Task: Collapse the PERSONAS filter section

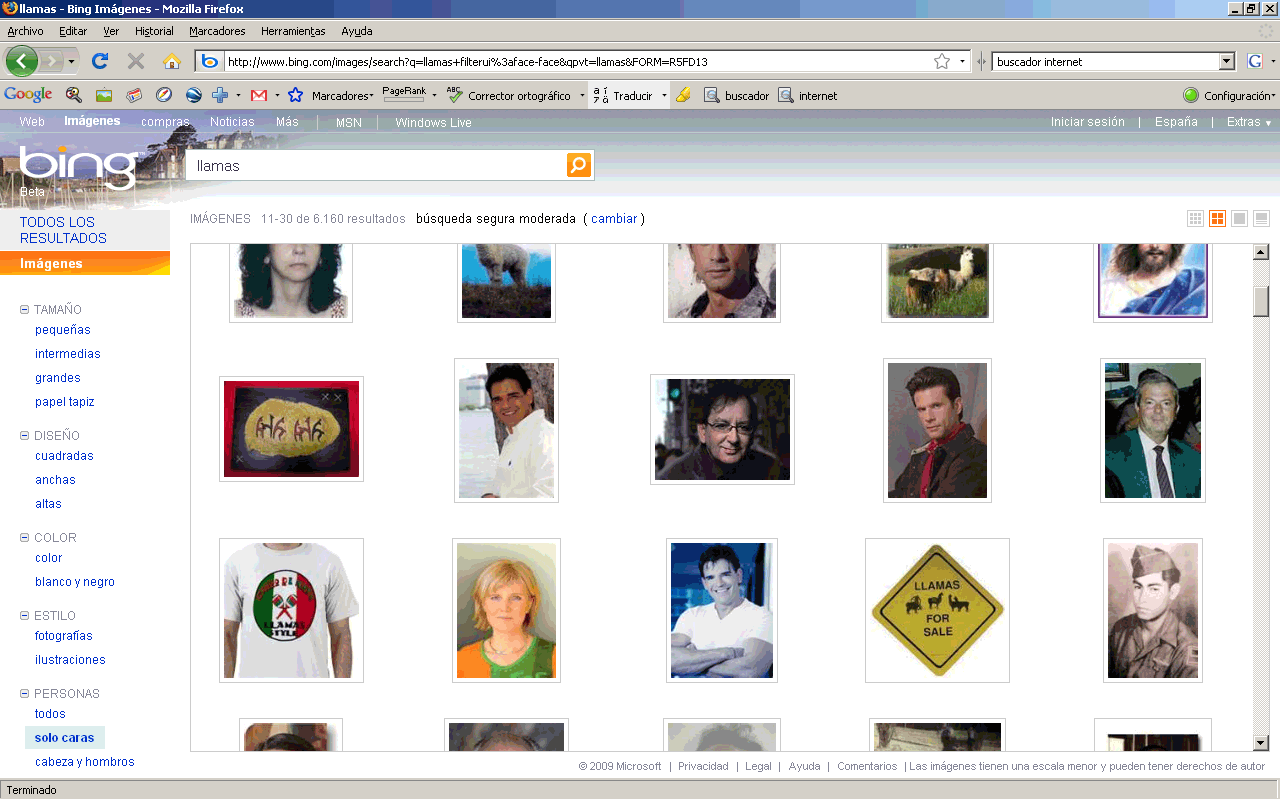Action: (x=25, y=694)
